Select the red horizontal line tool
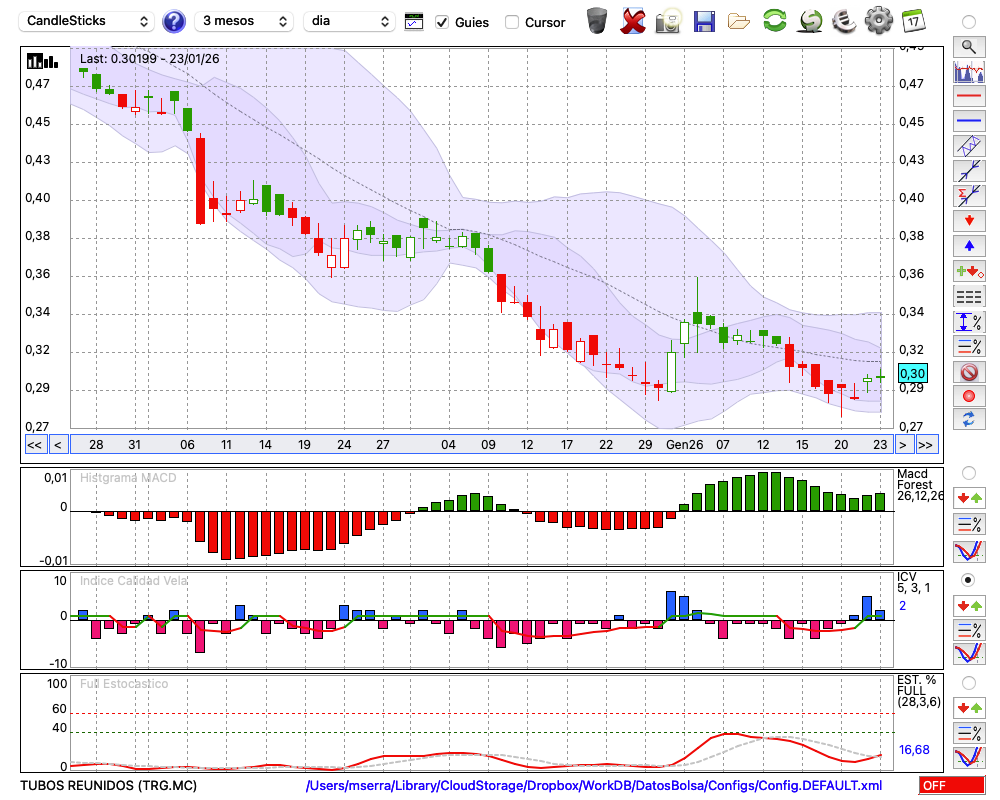1000x800 pixels. click(x=969, y=96)
